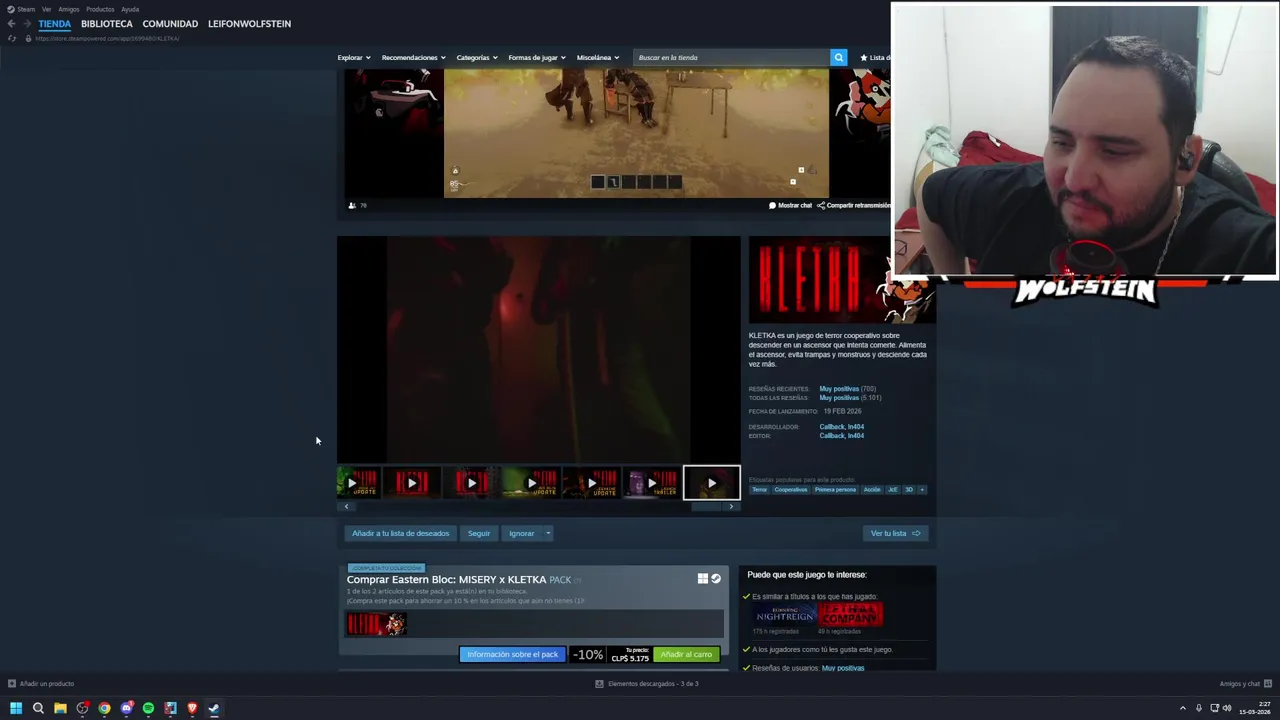Play the second red KLETKA logo video thumbnail
Image resolution: width=1280 pixels, height=720 pixels.
411,483
